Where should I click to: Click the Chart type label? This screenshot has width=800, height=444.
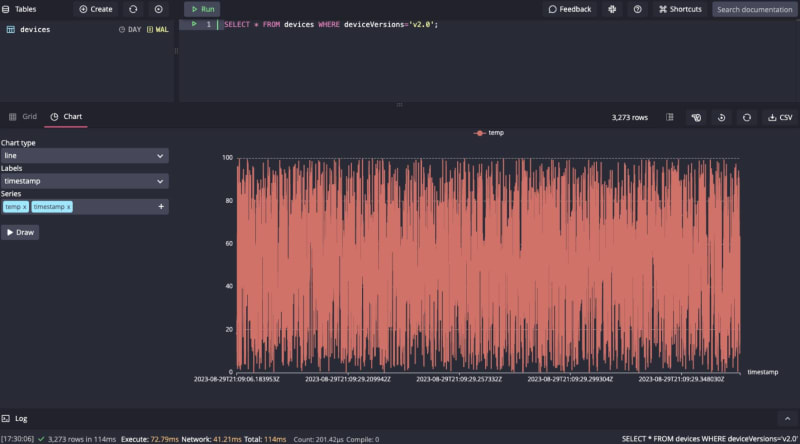point(18,143)
